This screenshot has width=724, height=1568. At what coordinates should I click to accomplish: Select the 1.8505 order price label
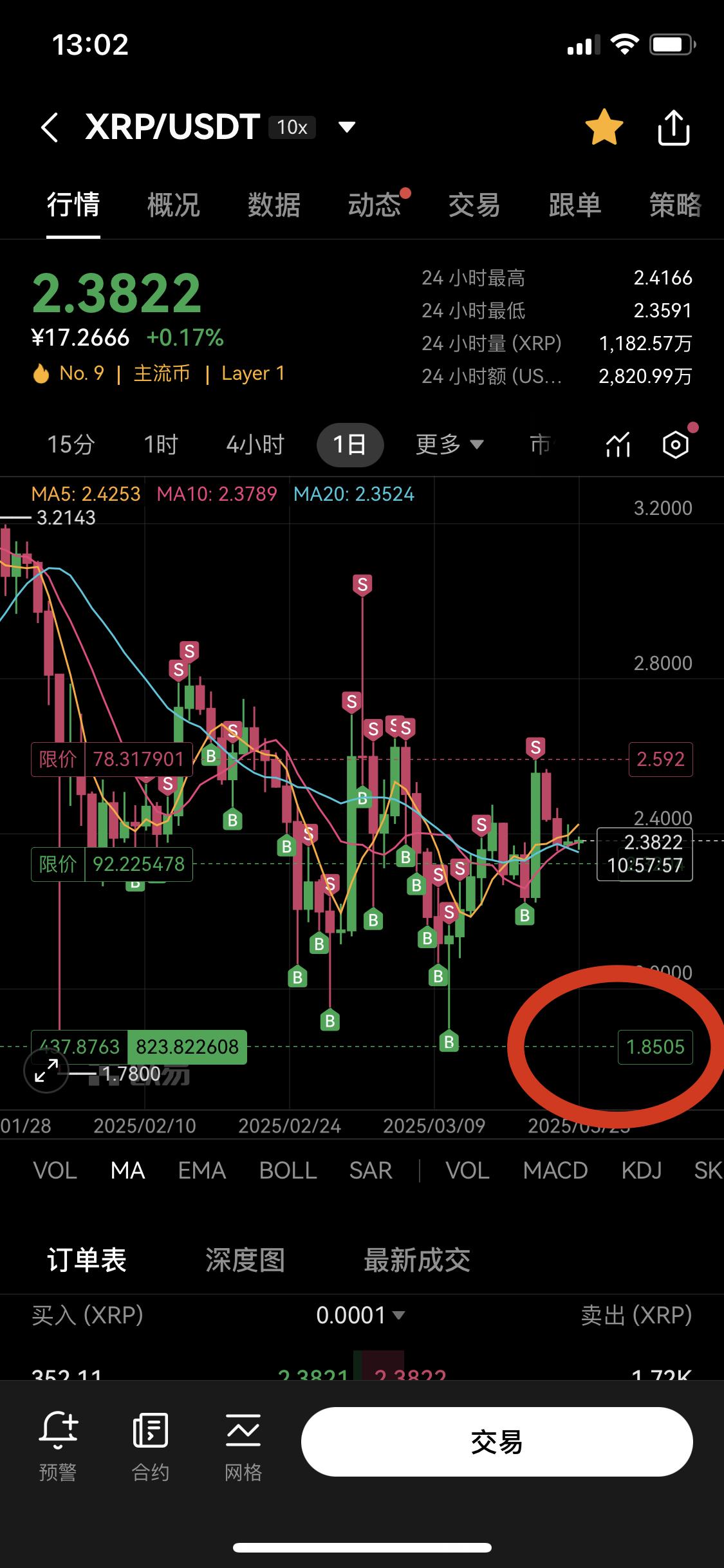pos(655,1047)
